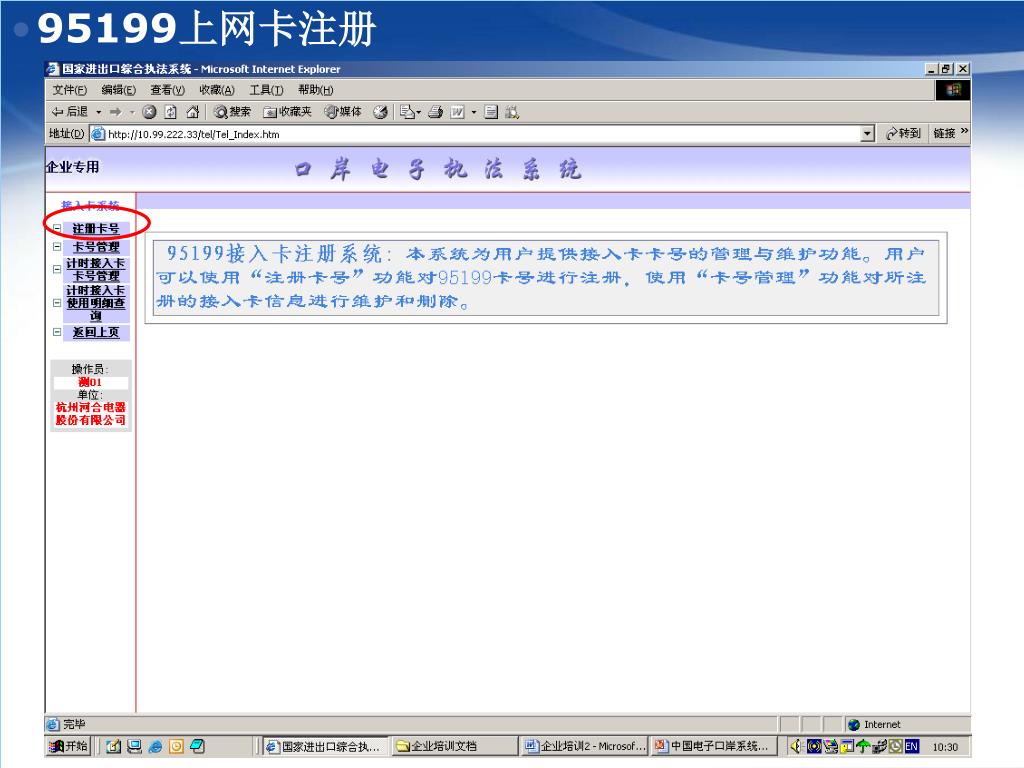Screen dimensions: 1024x768
Task: Click the Discuss notepad icon
Action: [491, 112]
